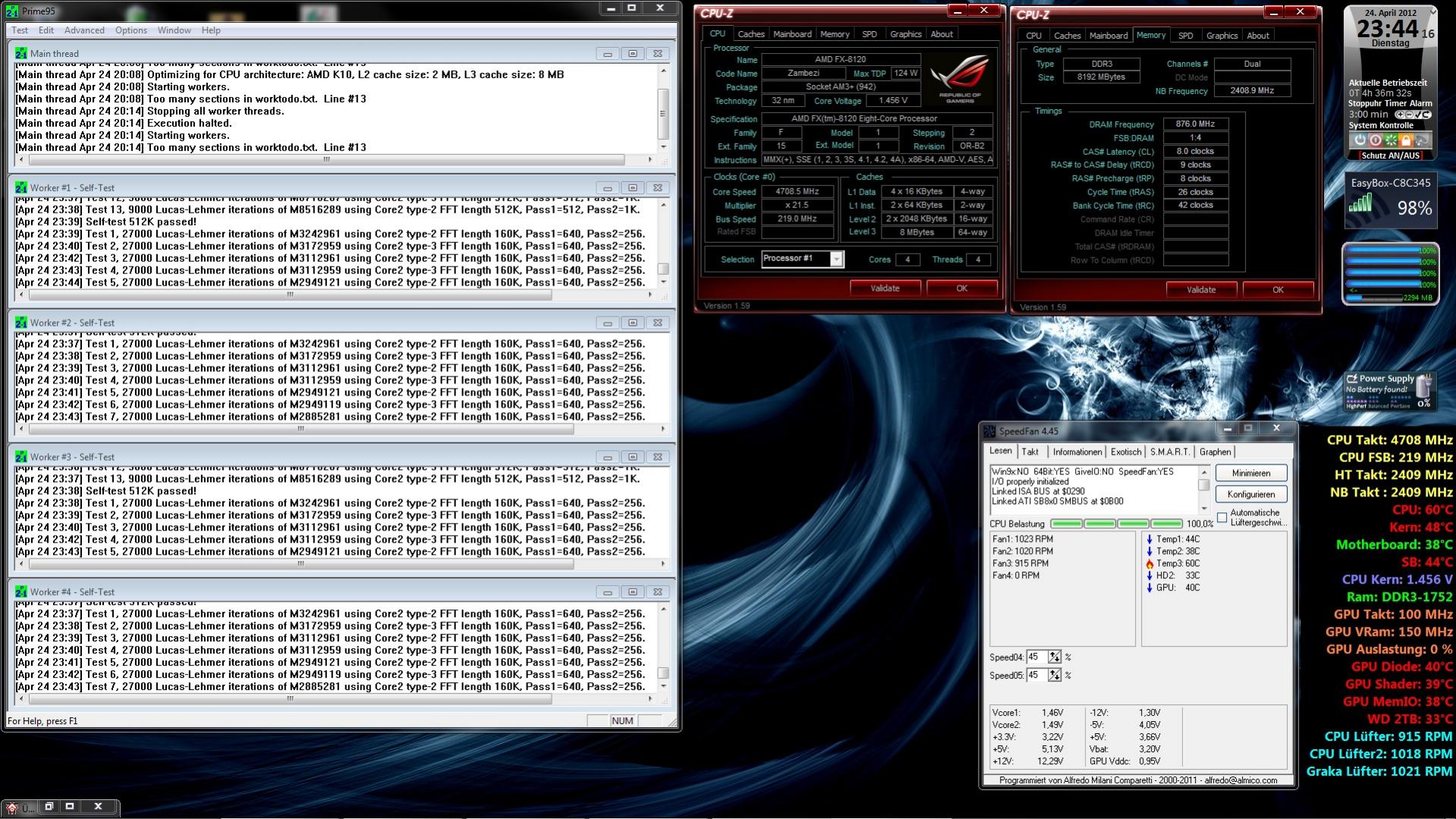This screenshot has height=819, width=1456.
Task: Open the Exotisch tab in SpeedFan
Action: [1126, 452]
